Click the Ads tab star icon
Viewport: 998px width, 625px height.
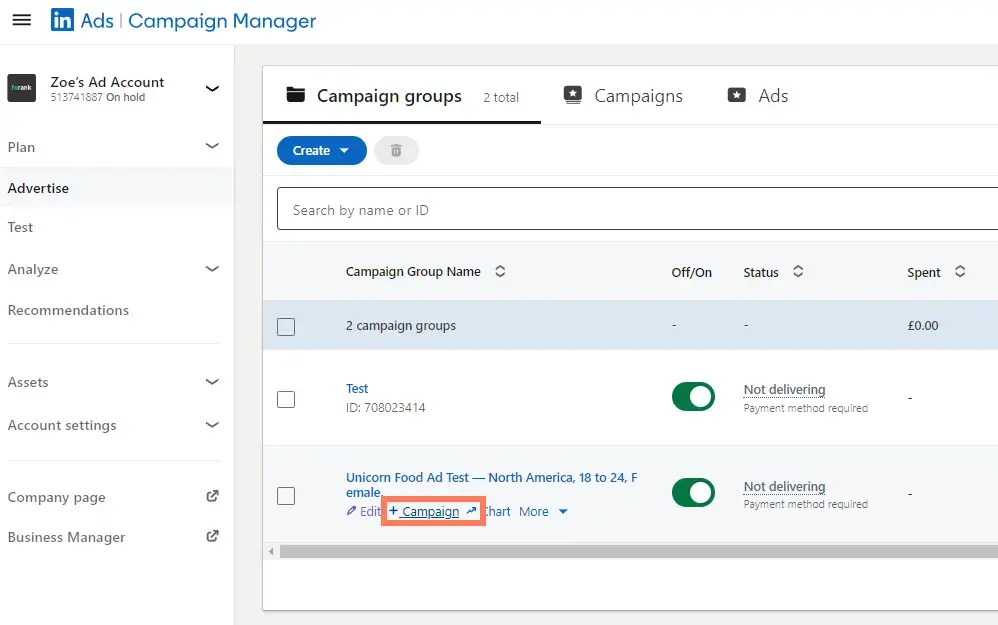pos(736,95)
